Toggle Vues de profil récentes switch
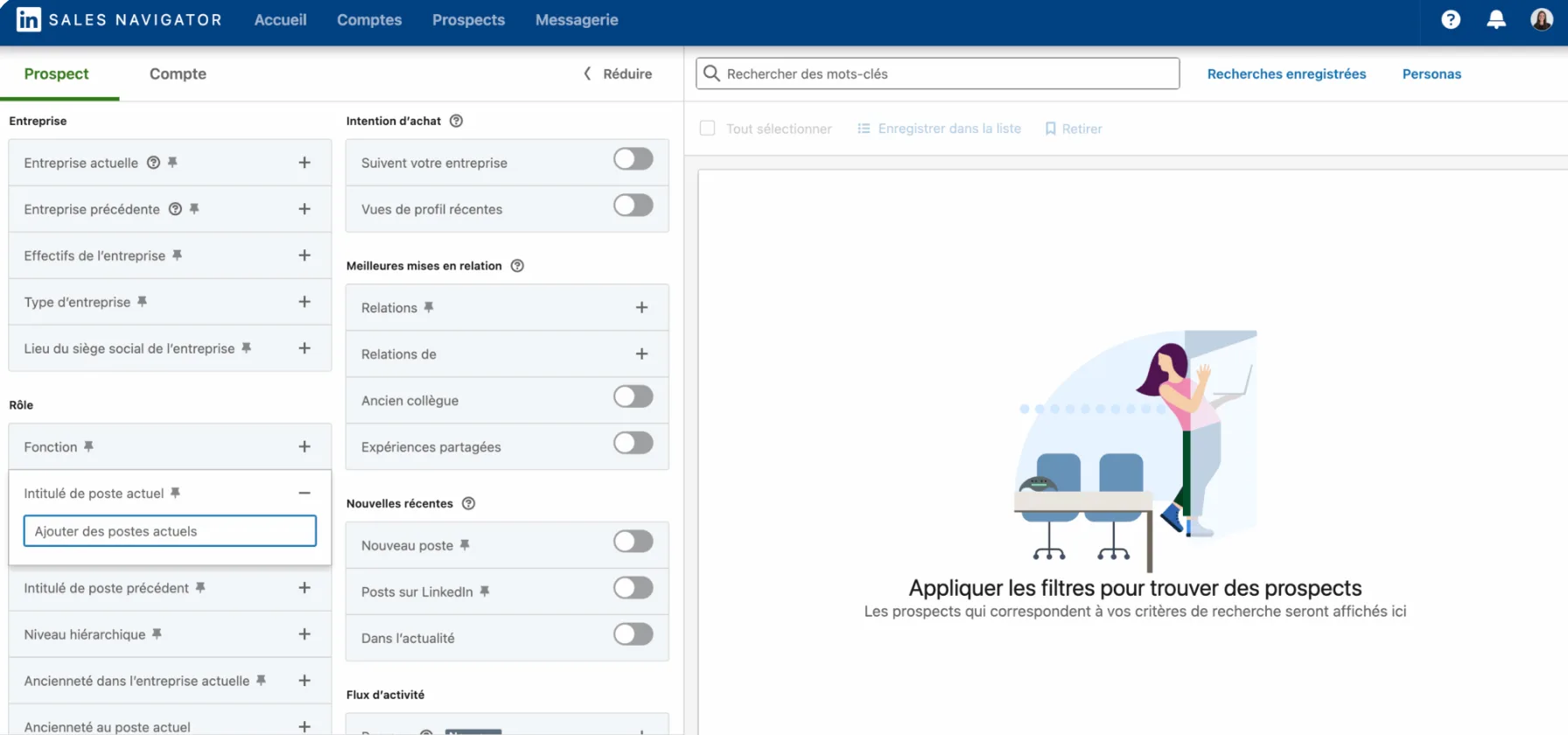 [633, 206]
